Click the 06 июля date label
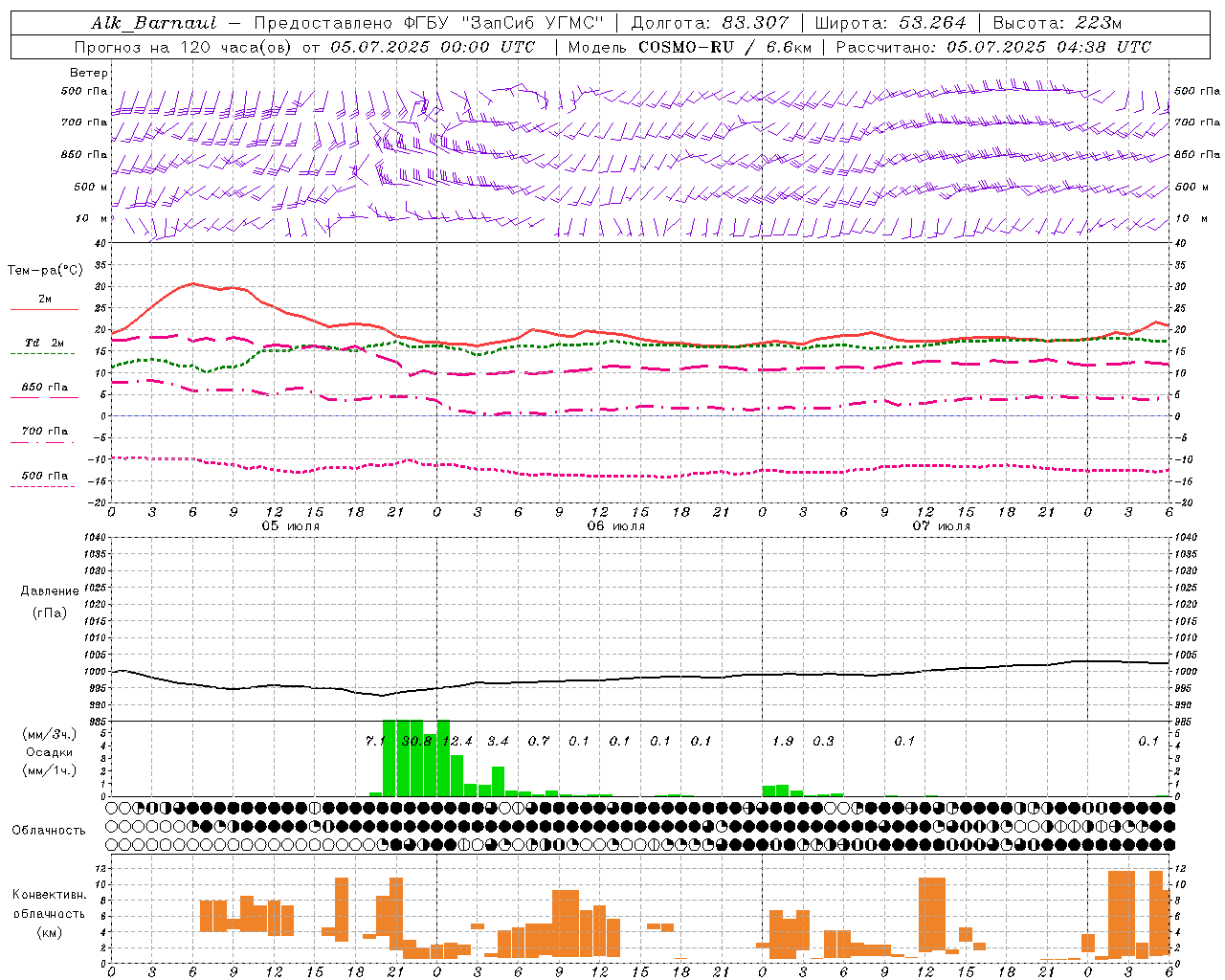 [x=616, y=526]
